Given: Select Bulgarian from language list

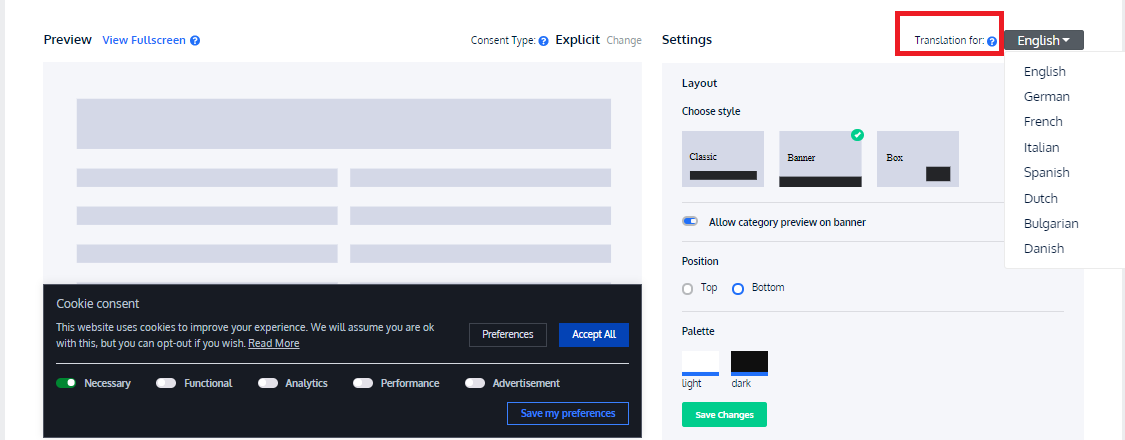Looking at the screenshot, I should (1051, 223).
